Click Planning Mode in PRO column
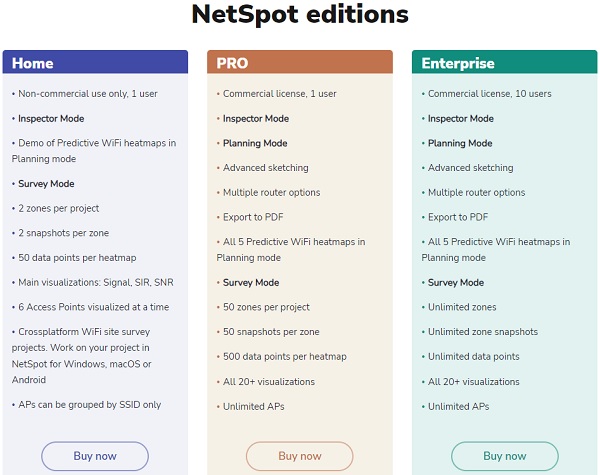Screen dimensions: 600x475 255,143
